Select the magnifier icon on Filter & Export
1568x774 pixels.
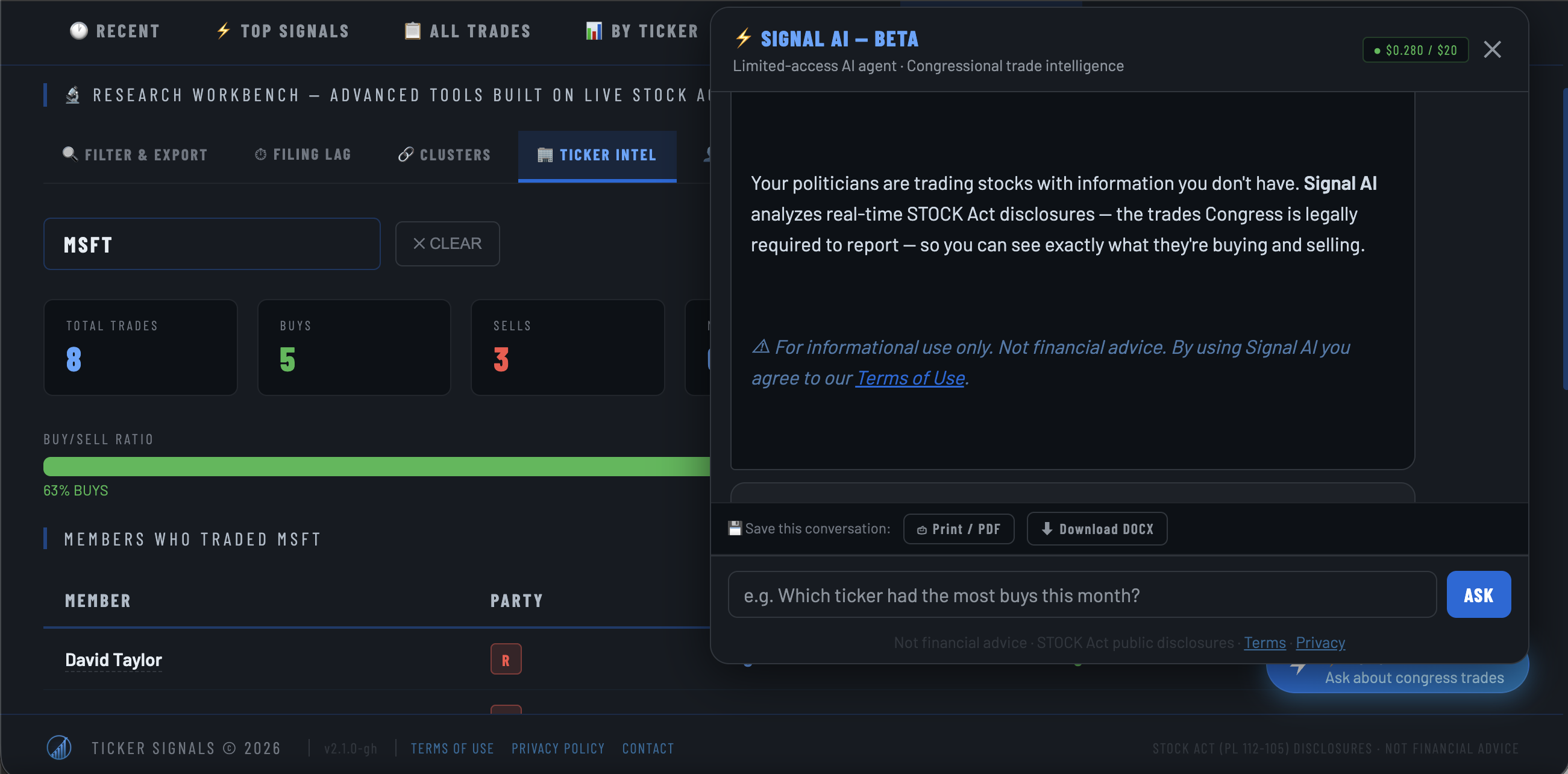[69, 154]
